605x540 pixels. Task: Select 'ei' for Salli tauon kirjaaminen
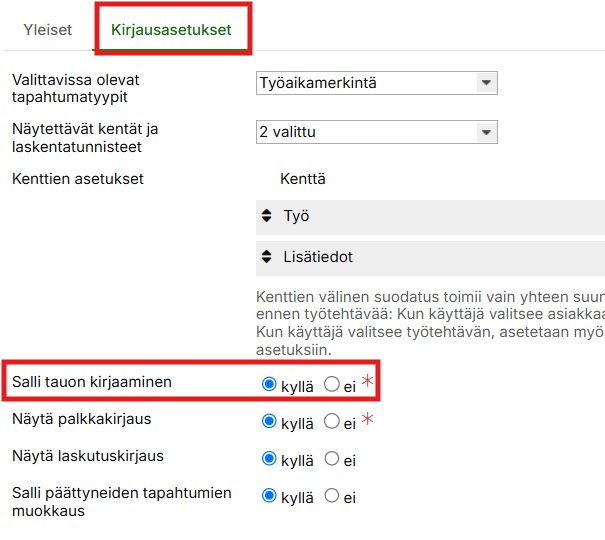pyautogui.click(x=332, y=384)
